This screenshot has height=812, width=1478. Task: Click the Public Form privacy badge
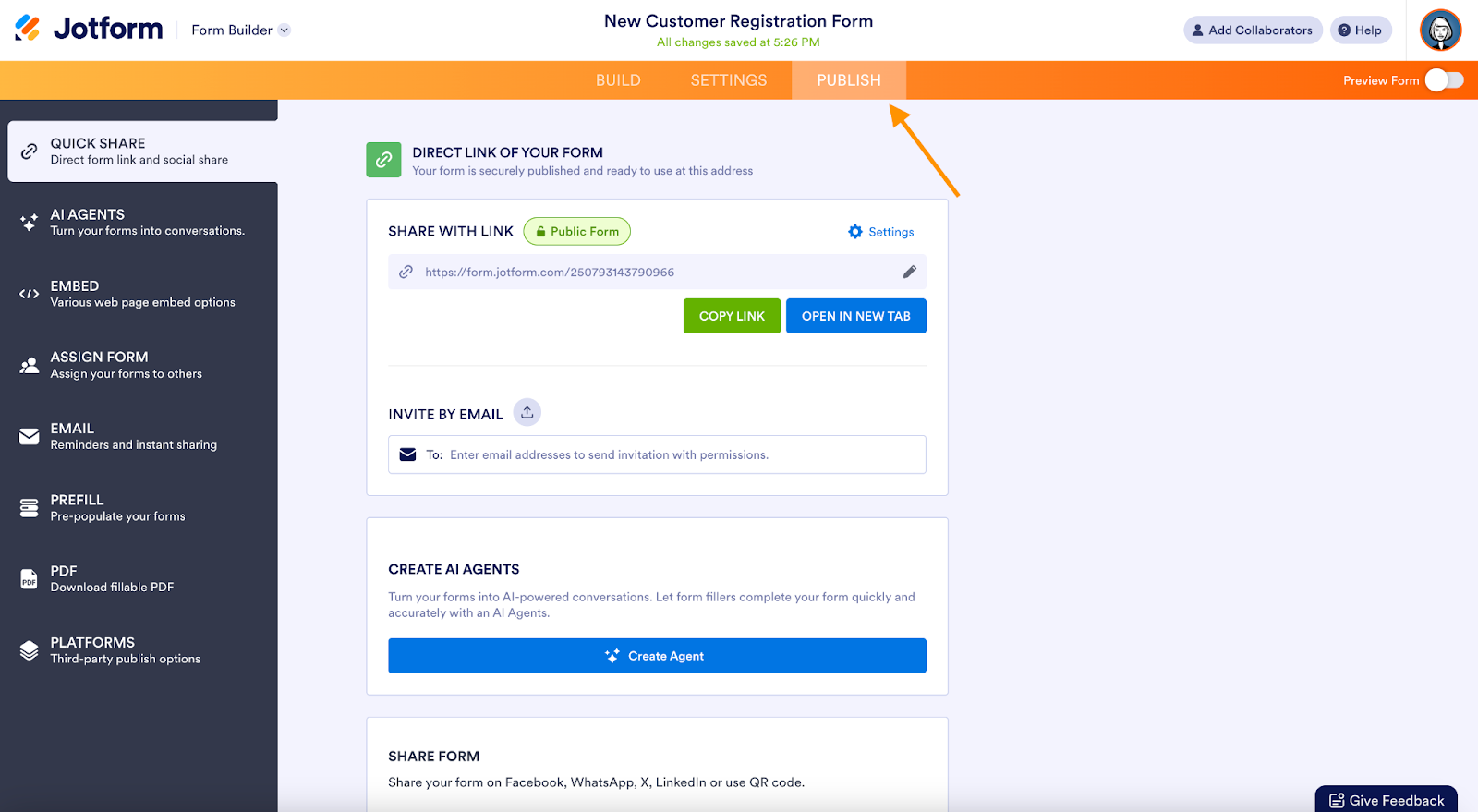[577, 232]
